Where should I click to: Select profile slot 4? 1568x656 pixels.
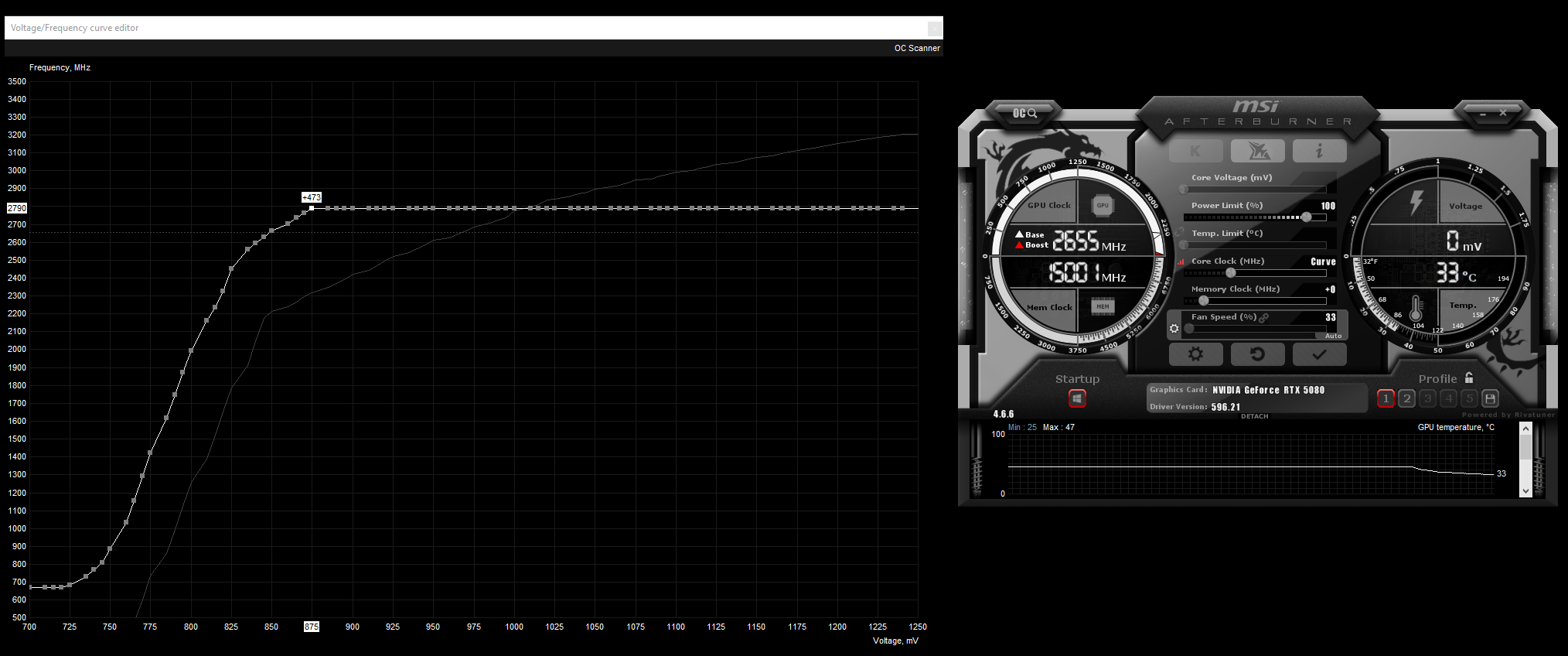1449,398
